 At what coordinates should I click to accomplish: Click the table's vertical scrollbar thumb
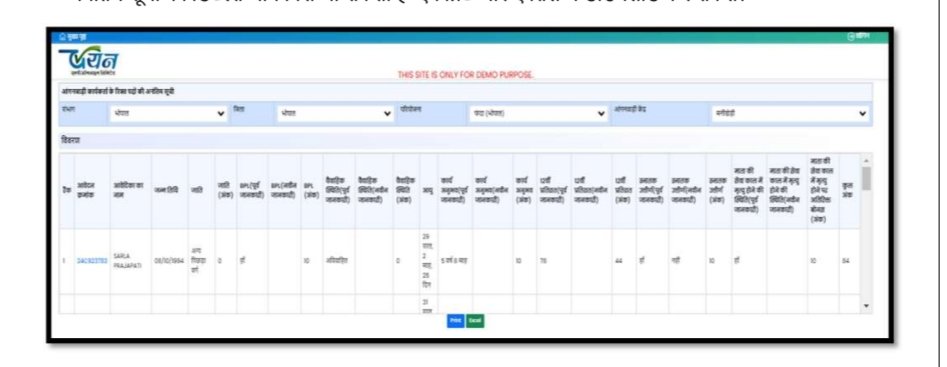click(x=867, y=179)
